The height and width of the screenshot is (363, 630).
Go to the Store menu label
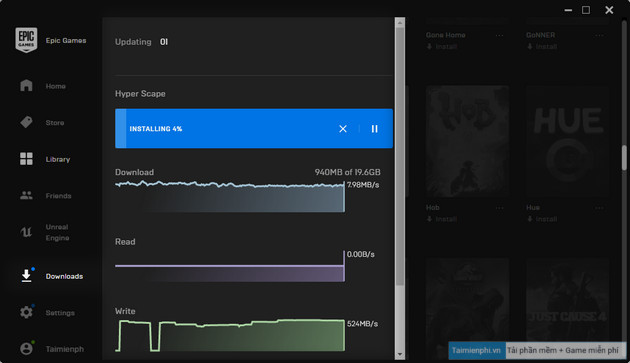55,123
